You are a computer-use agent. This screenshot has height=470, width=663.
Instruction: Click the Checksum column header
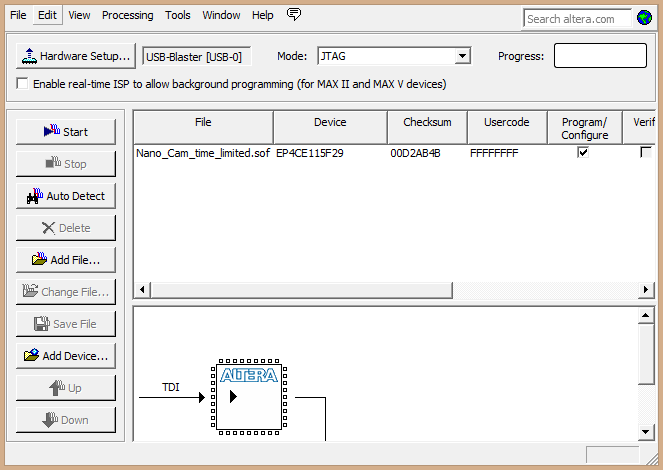coord(427,123)
